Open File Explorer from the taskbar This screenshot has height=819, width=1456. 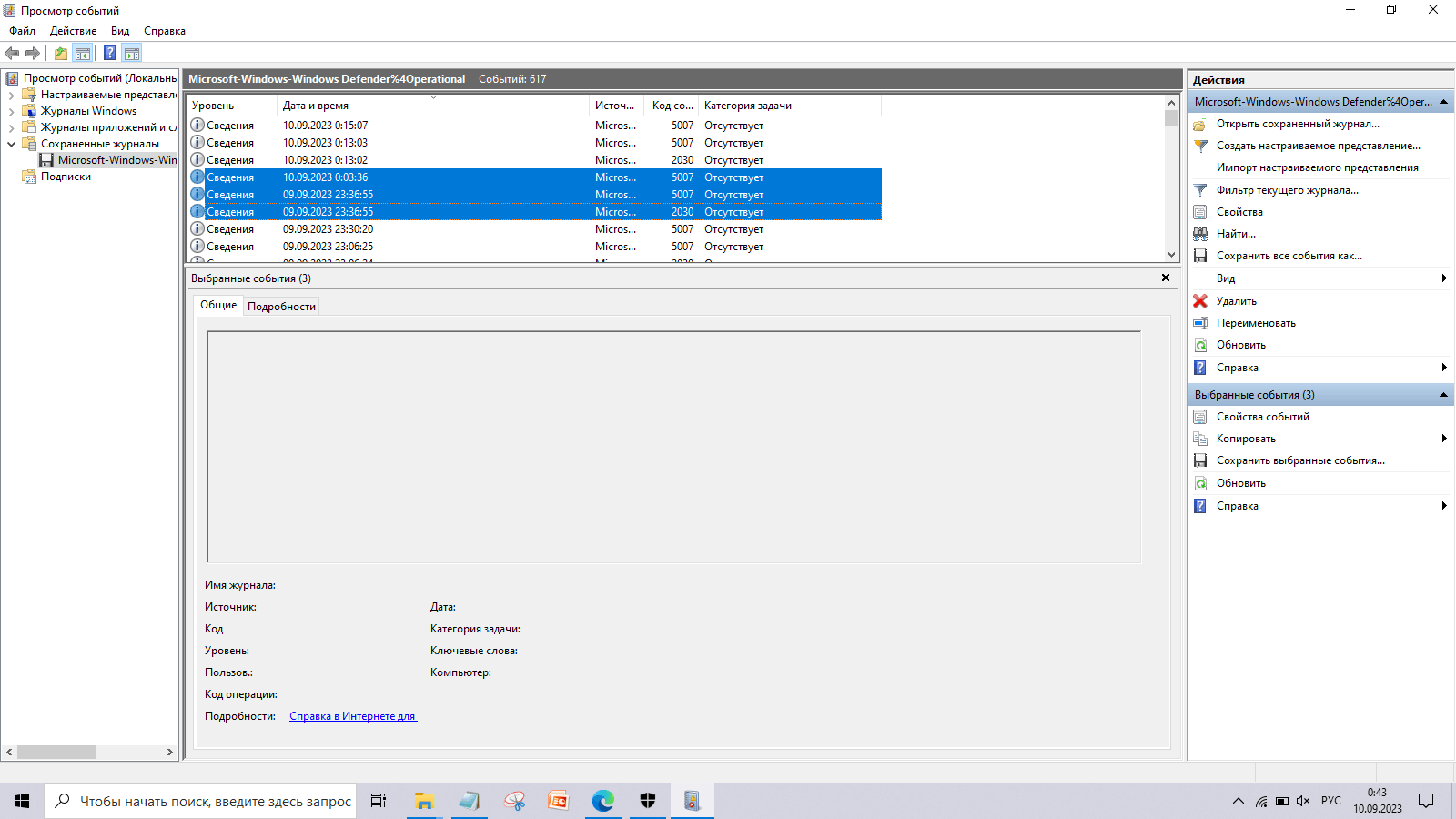(x=424, y=801)
